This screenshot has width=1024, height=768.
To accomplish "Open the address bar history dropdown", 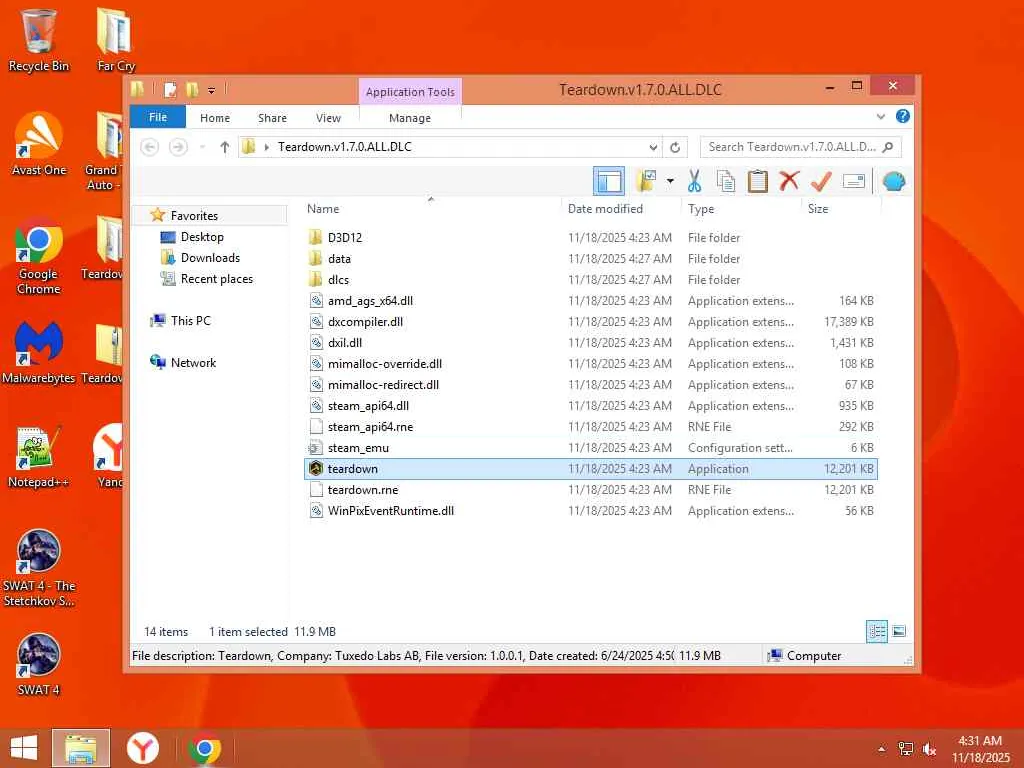I will [x=652, y=148].
